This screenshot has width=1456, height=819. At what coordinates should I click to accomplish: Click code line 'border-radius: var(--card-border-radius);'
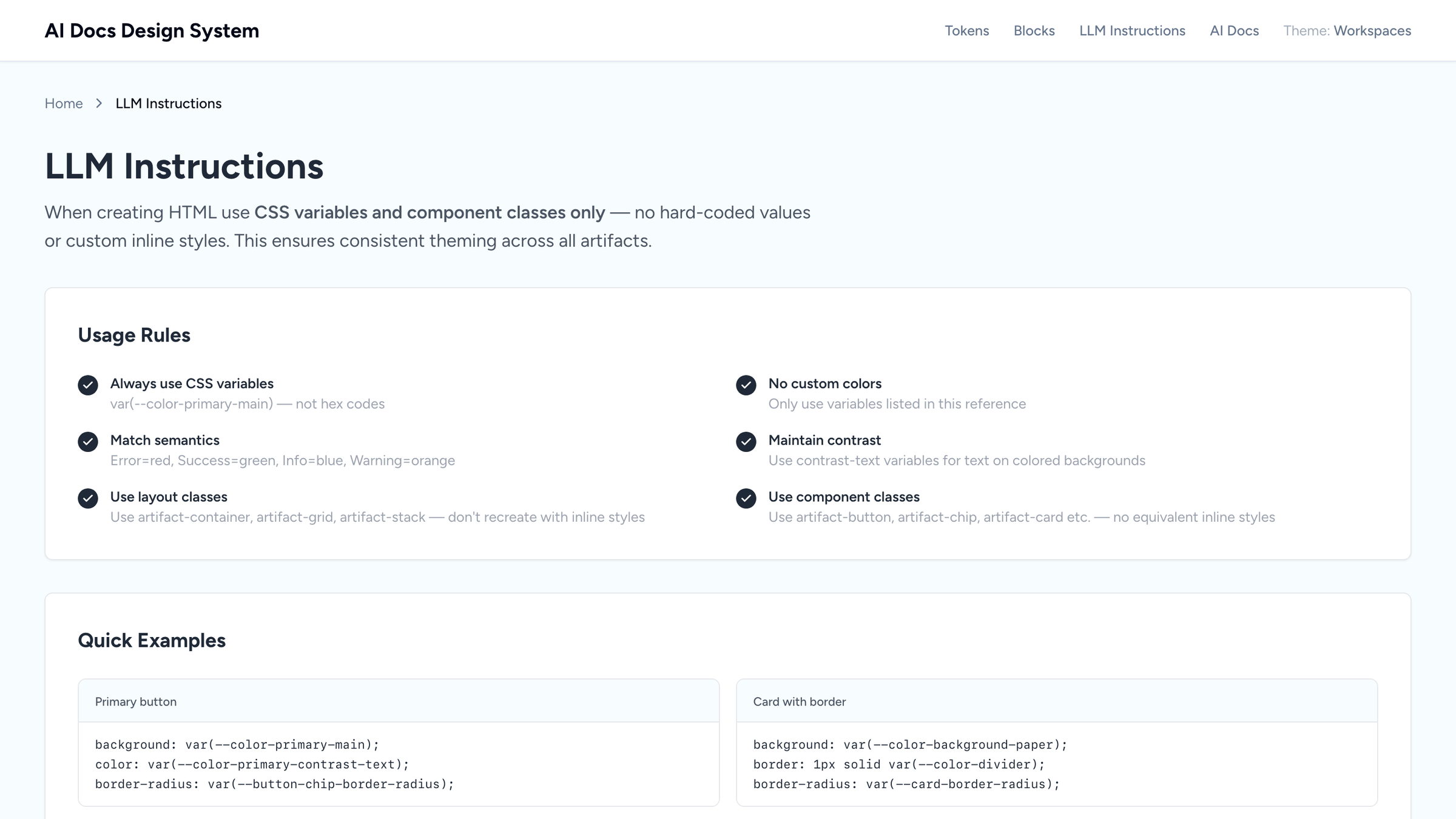tap(906, 784)
